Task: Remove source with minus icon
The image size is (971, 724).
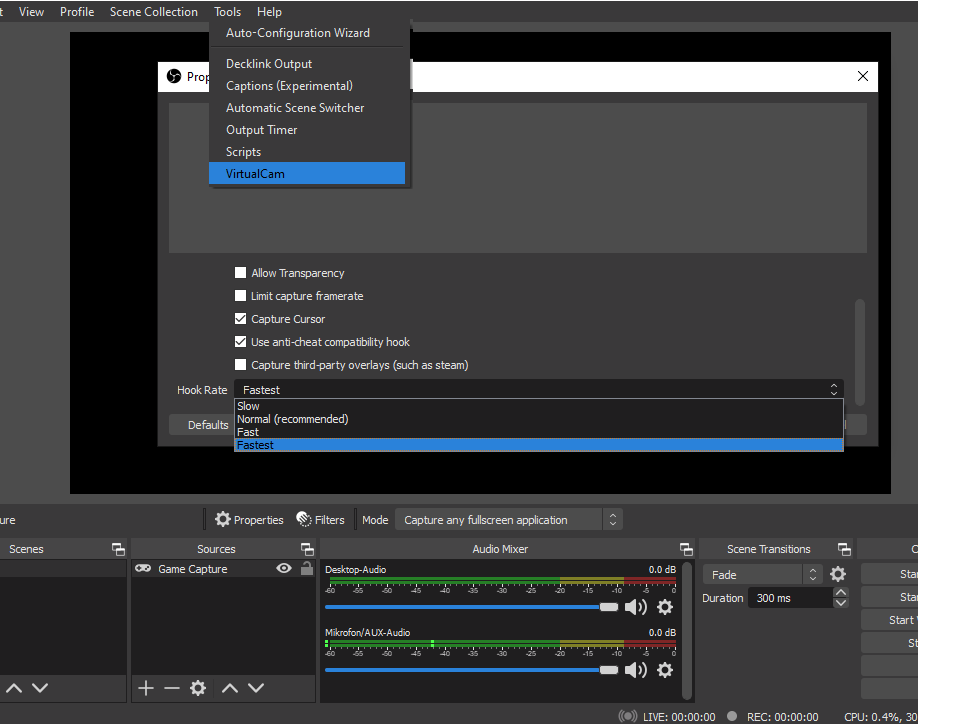Action: tap(172, 688)
